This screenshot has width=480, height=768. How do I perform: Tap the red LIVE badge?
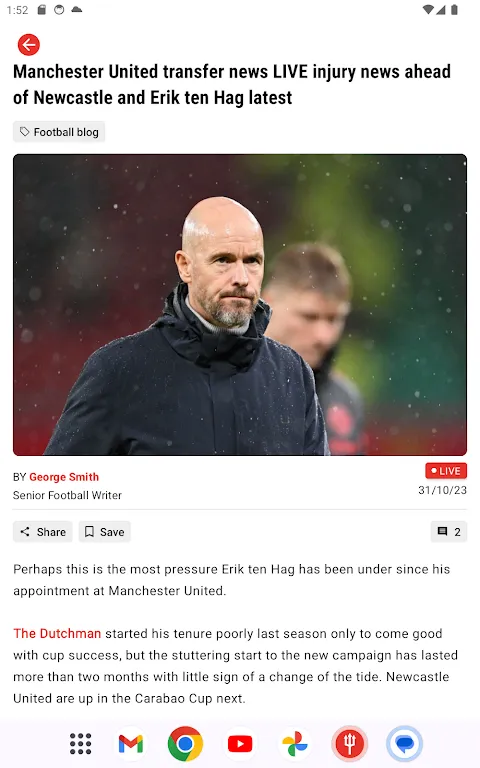[x=446, y=471]
